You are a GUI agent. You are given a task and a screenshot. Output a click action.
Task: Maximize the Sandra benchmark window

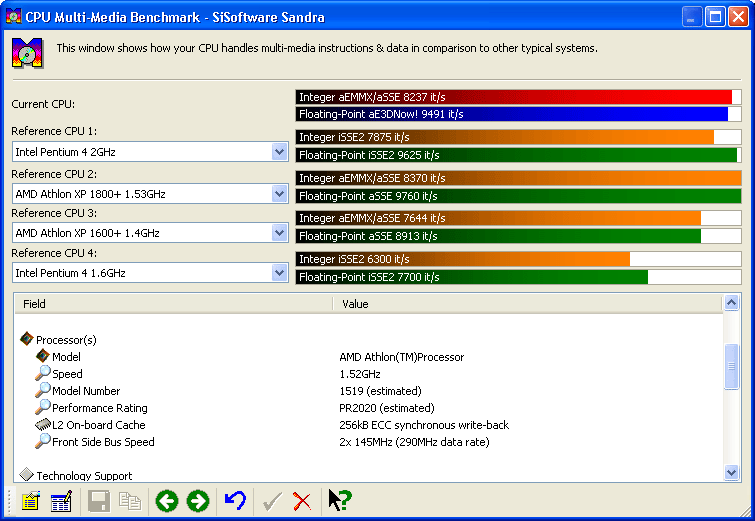(x=716, y=17)
